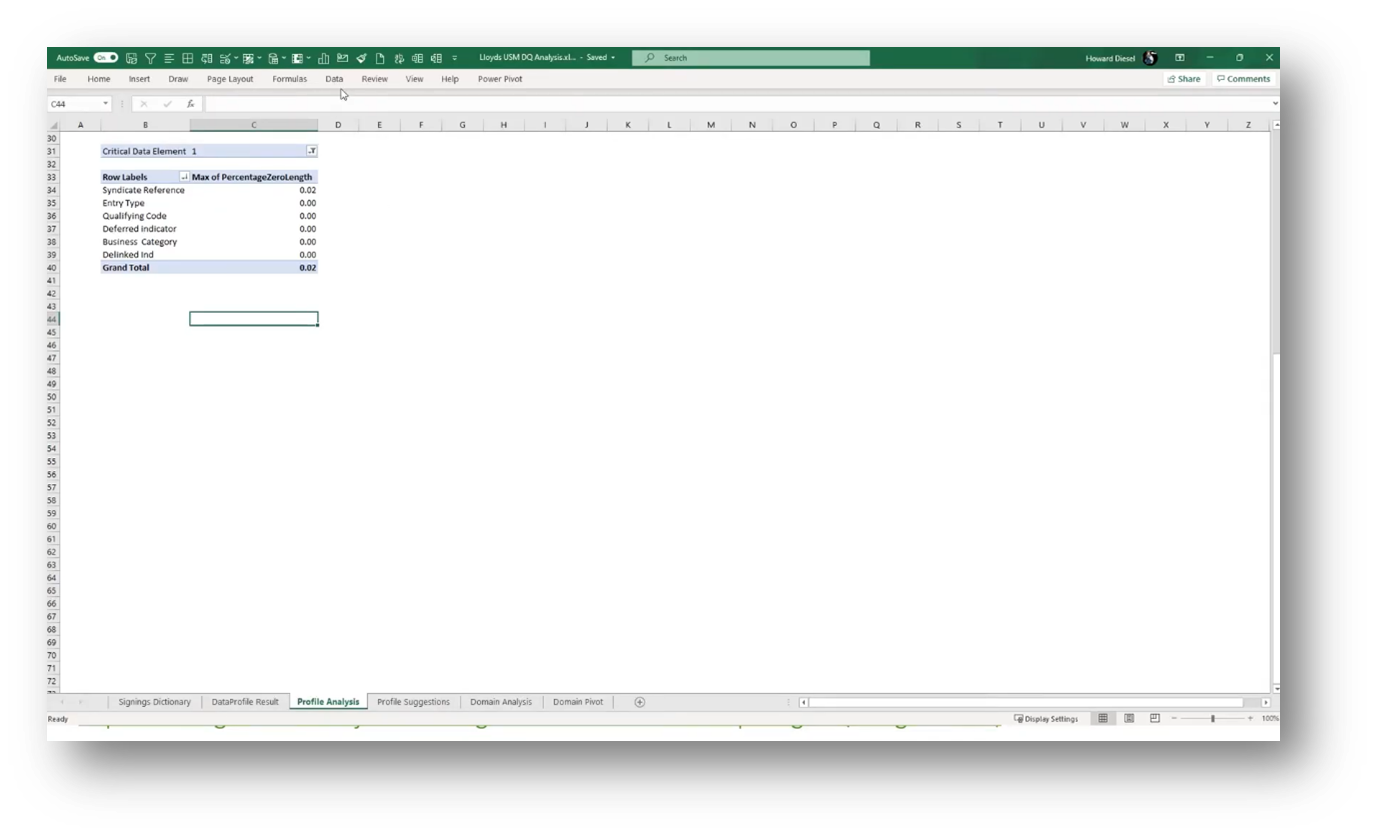The width and height of the screenshot is (1375, 836).
Task: Click the Share button
Action: tap(1184, 79)
